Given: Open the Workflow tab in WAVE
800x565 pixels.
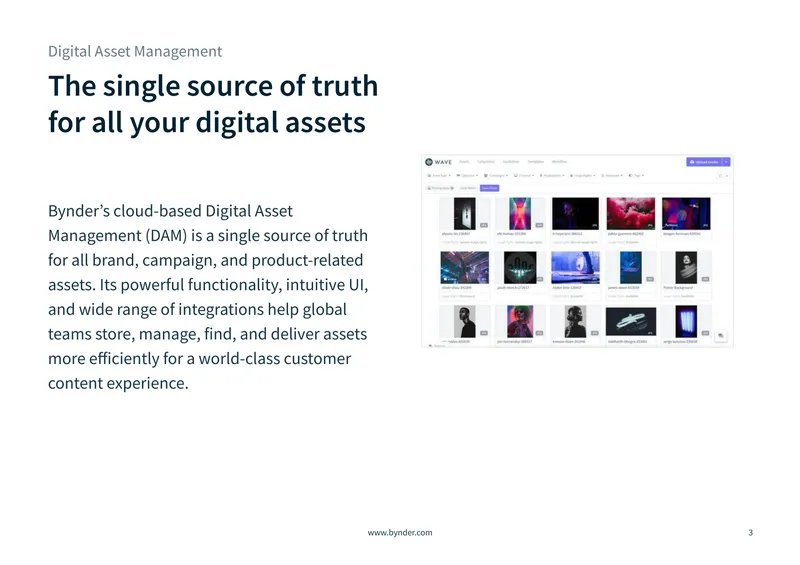Looking at the screenshot, I should [x=559, y=162].
